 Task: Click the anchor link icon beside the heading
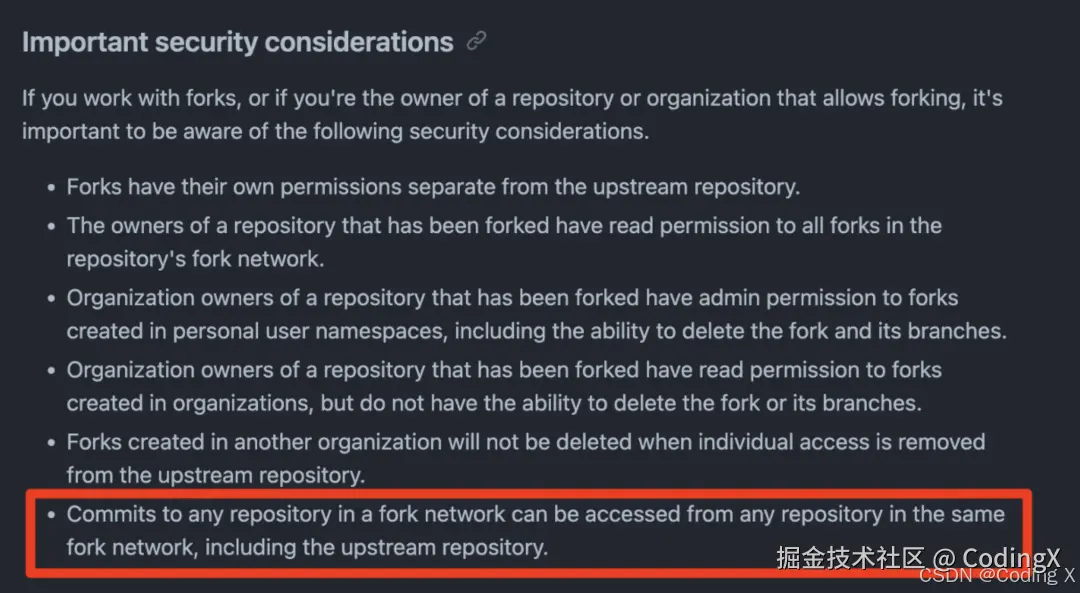pyautogui.click(x=477, y=42)
